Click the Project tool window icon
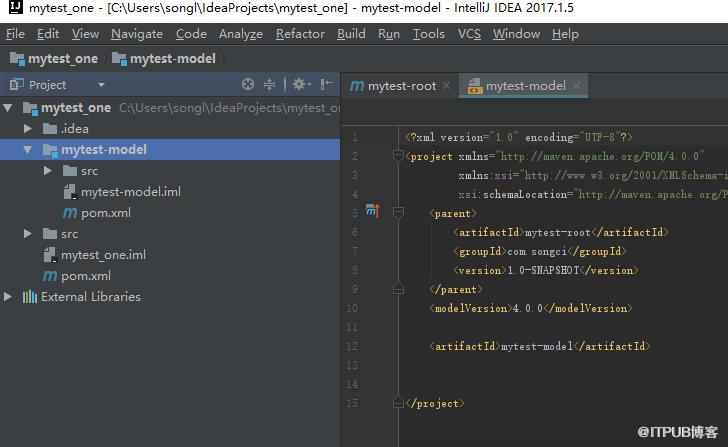This screenshot has height=447, width=728. 17,84
